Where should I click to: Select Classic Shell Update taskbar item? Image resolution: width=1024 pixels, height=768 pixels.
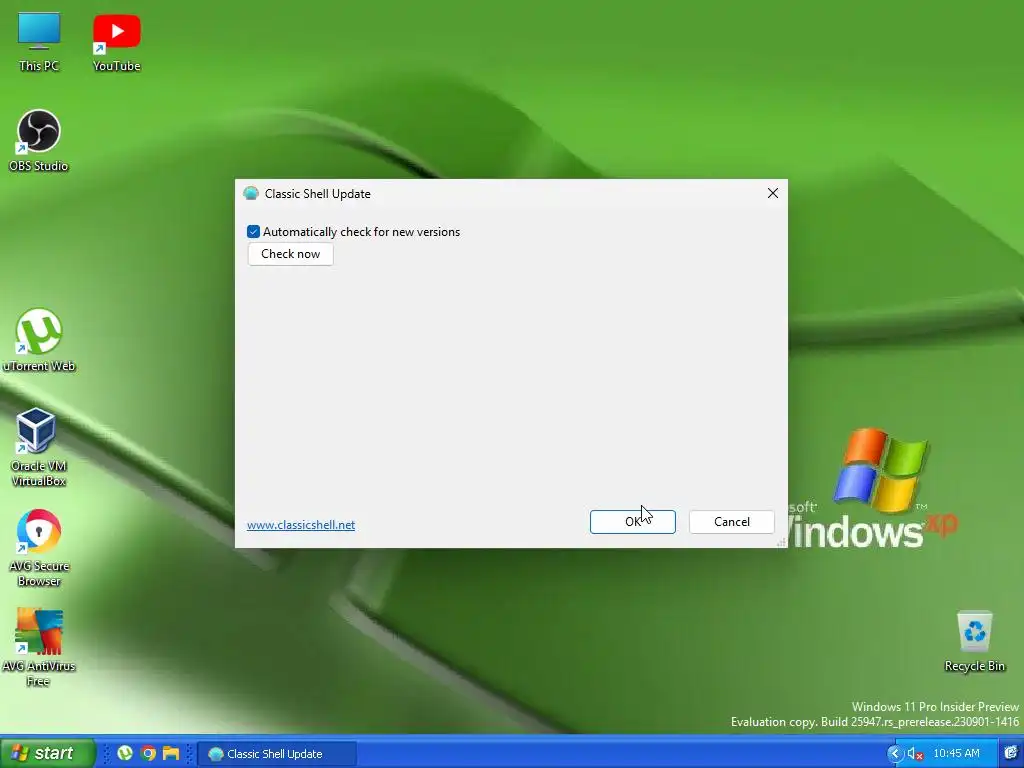pyautogui.click(x=277, y=754)
